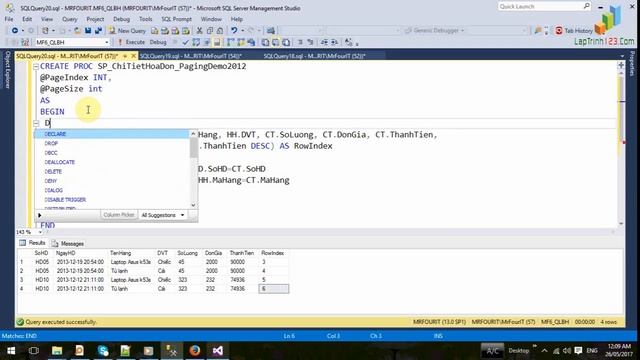Click the Copy icon in the toolbar
Viewport: 640px width, 360px height.
click(x=210, y=31)
